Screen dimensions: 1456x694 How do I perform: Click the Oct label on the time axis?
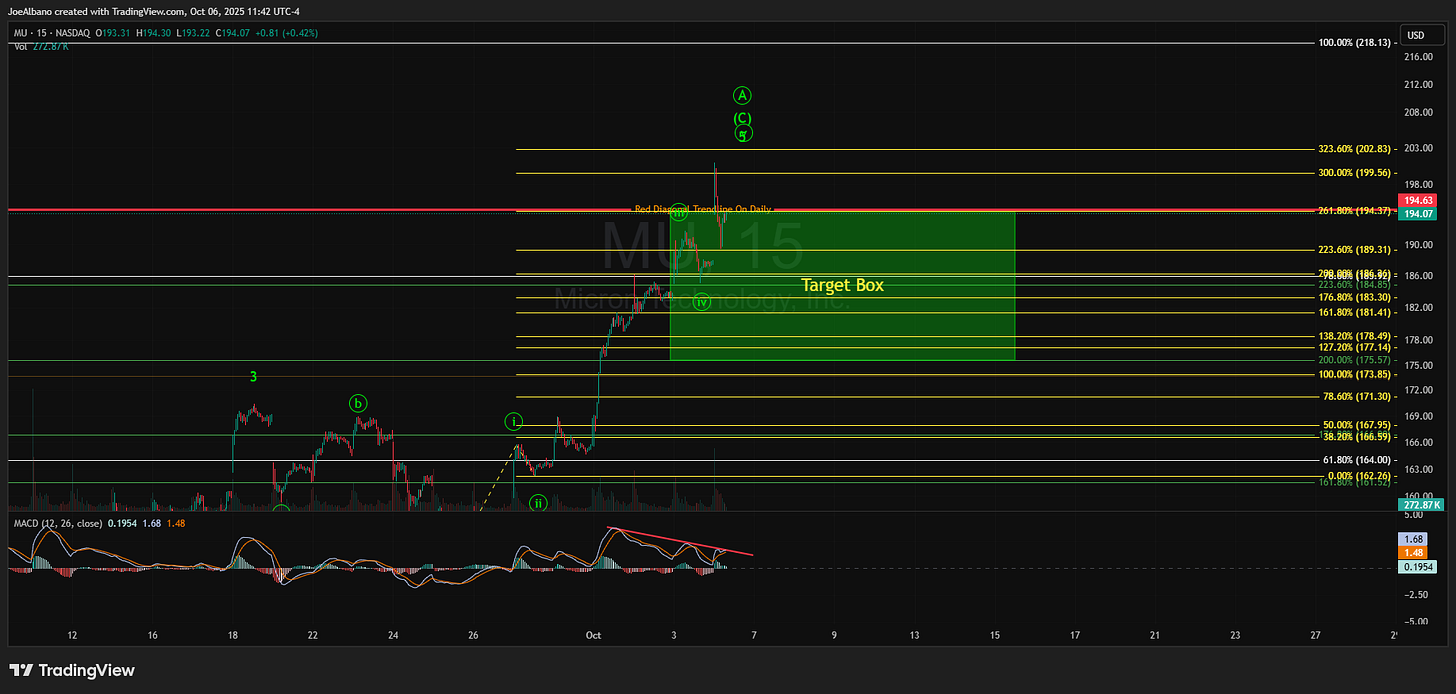click(594, 635)
